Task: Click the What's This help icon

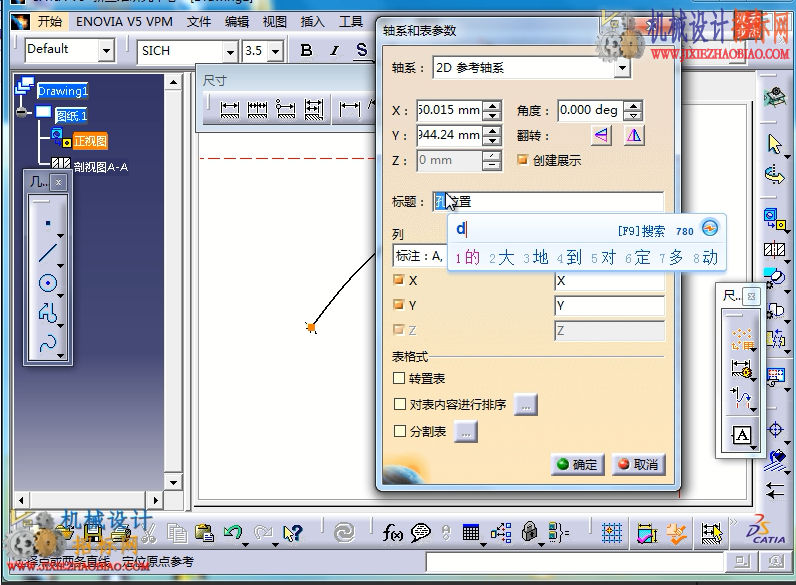Action: click(x=293, y=533)
